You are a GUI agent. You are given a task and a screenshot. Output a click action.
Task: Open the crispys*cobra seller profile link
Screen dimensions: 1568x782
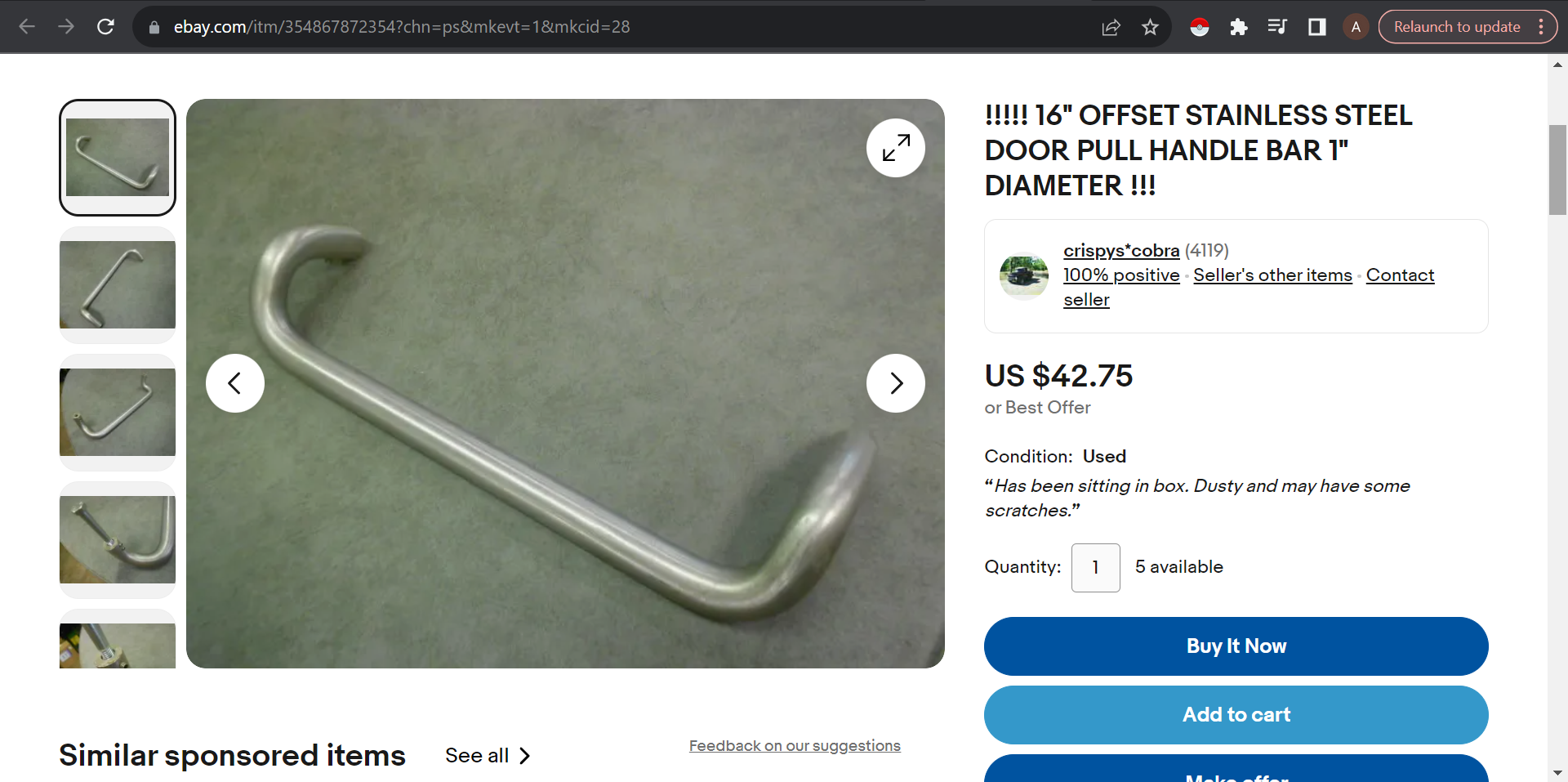1121,250
